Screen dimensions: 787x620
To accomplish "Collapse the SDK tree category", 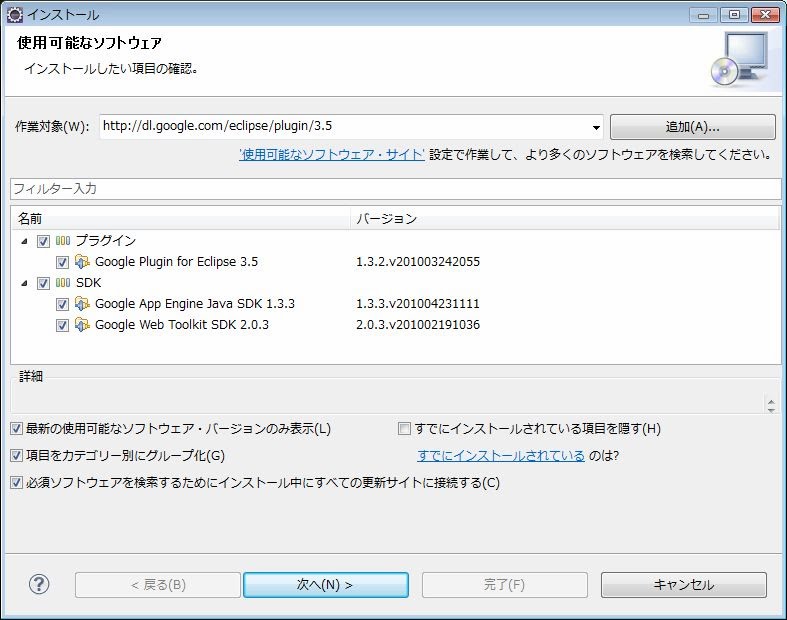I will tap(24, 283).
